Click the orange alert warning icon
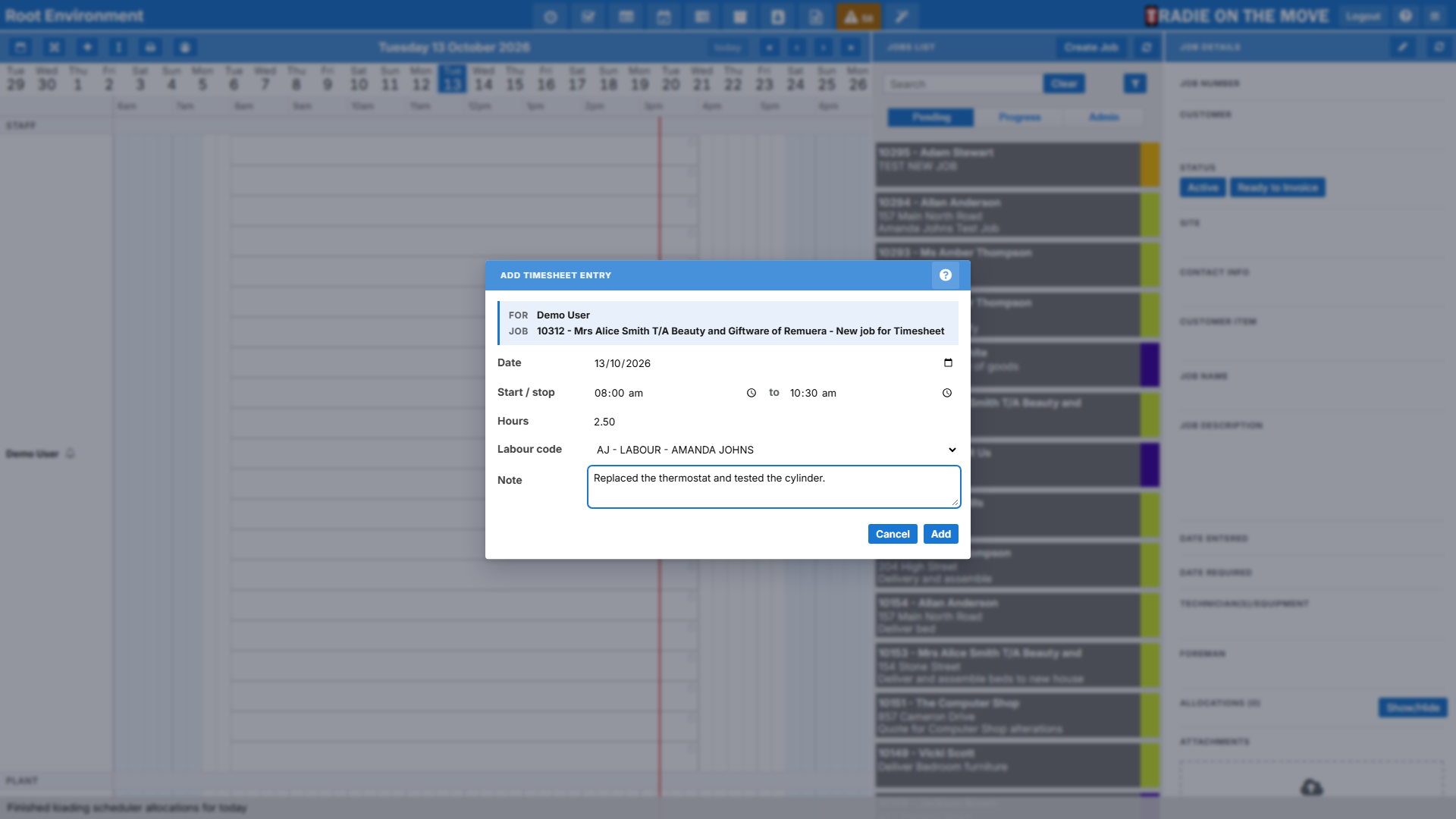Viewport: 1456px width, 819px height. 858,17
